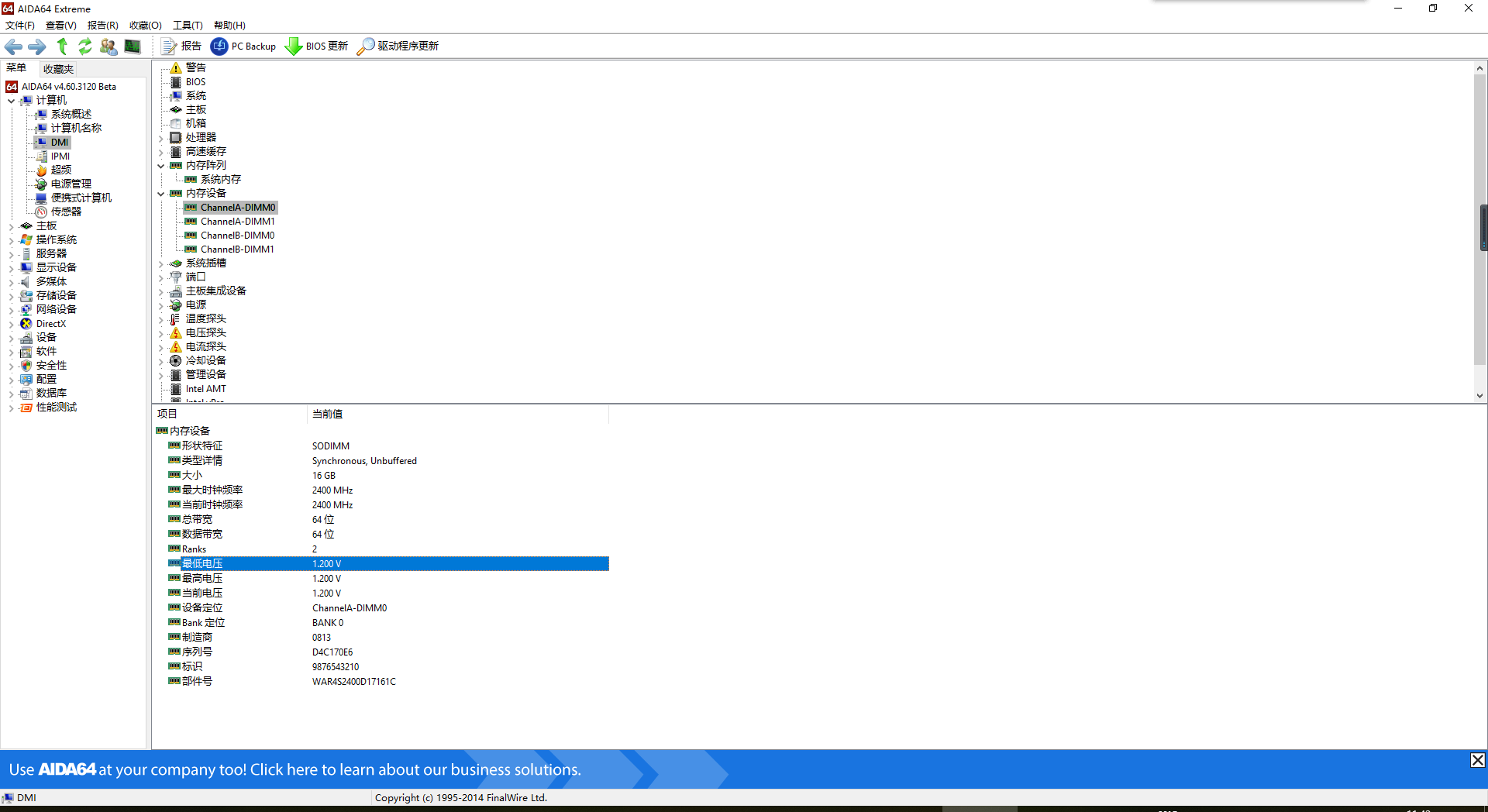Select the 超频 tree item
Viewport: 1488px width, 812px height.
click(60, 170)
